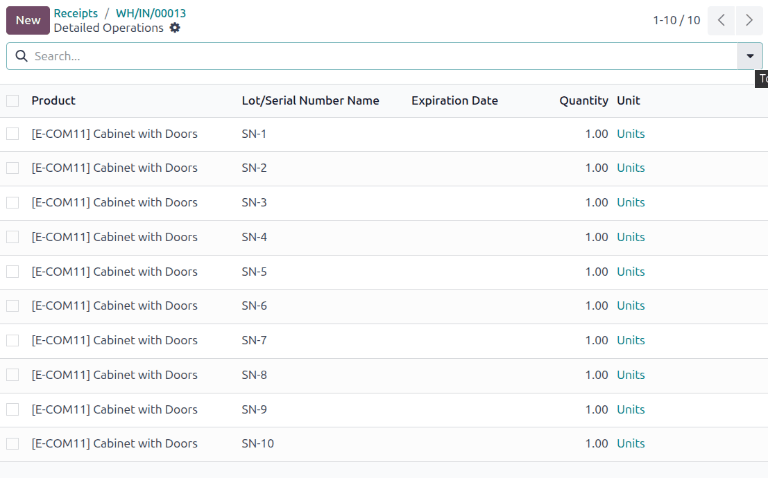
Task: Click the New button
Action: pyautogui.click(x=28, y=20)
